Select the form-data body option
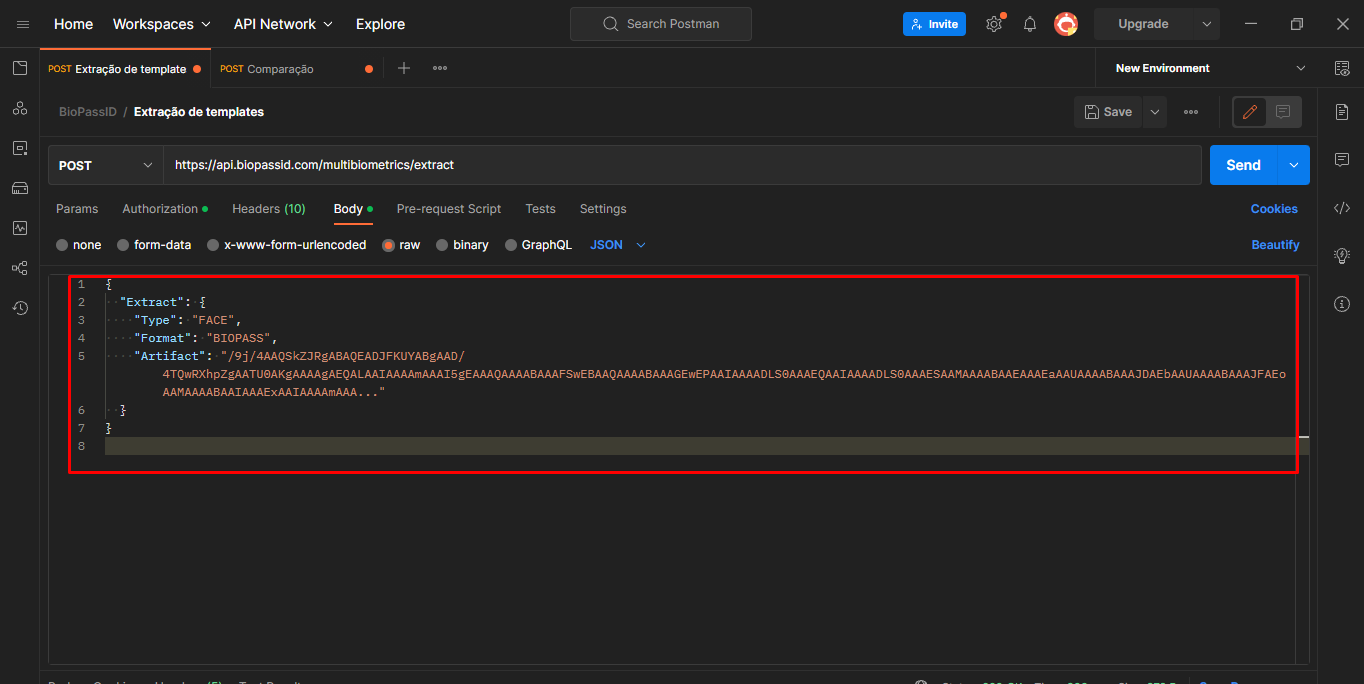 click(x=154, y=245)
